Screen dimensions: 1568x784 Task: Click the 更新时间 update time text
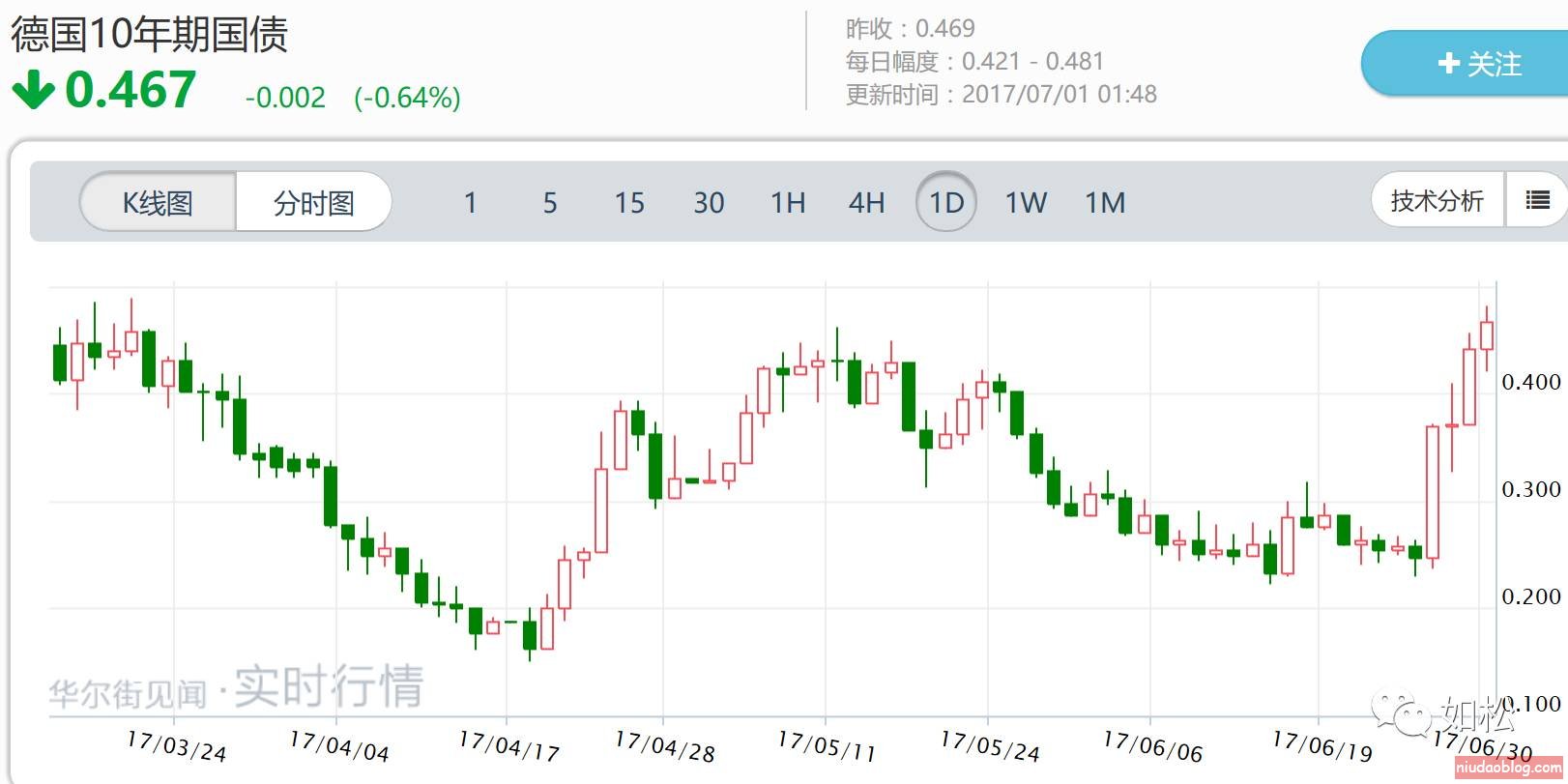coord(1001,95)
